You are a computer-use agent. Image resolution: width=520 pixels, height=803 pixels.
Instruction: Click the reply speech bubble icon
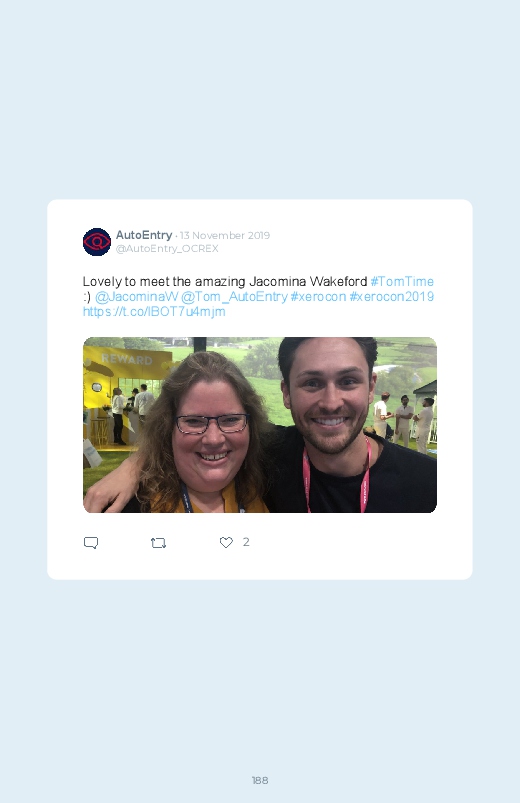coord(91,542)
